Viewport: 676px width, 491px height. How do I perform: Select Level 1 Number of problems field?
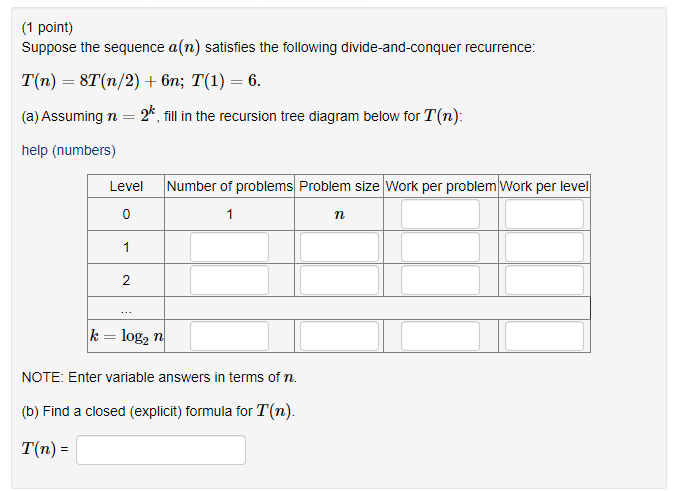[229, 247]
